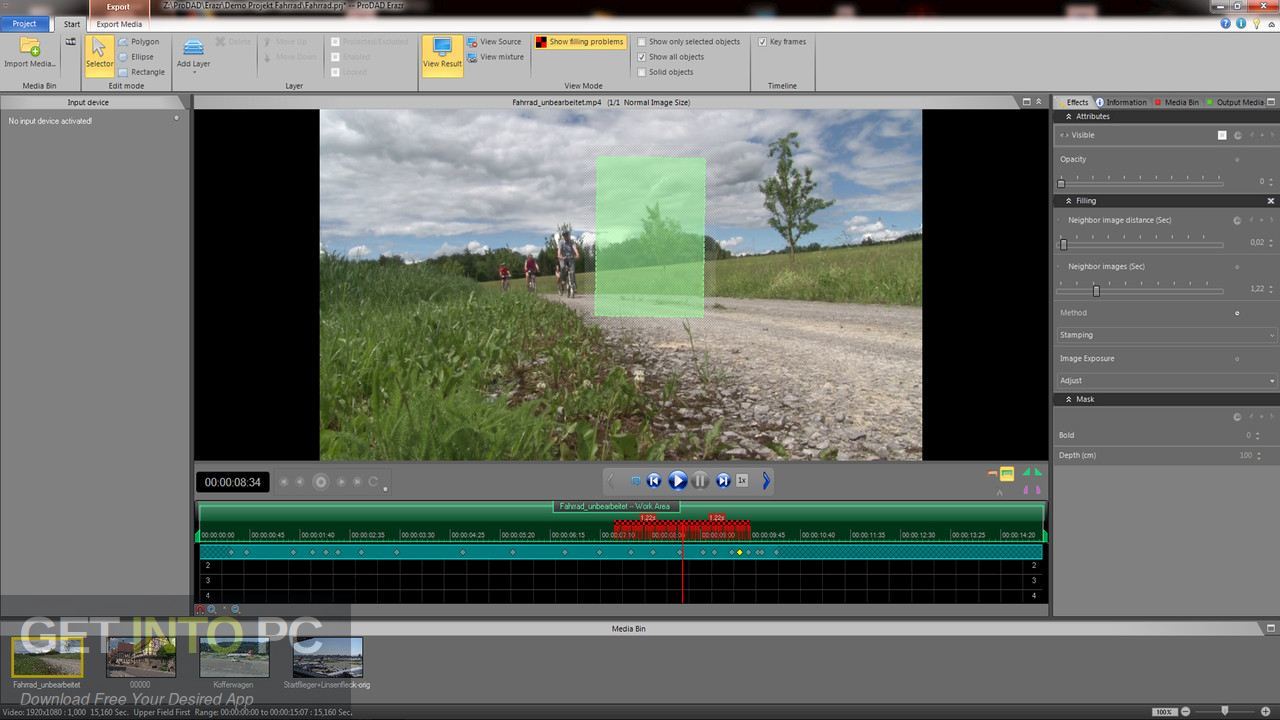Image resolution: width=1280 pixels, height=720 pixels.
Task: Select the yellow keyframe diamond on track
Action: 739,552
